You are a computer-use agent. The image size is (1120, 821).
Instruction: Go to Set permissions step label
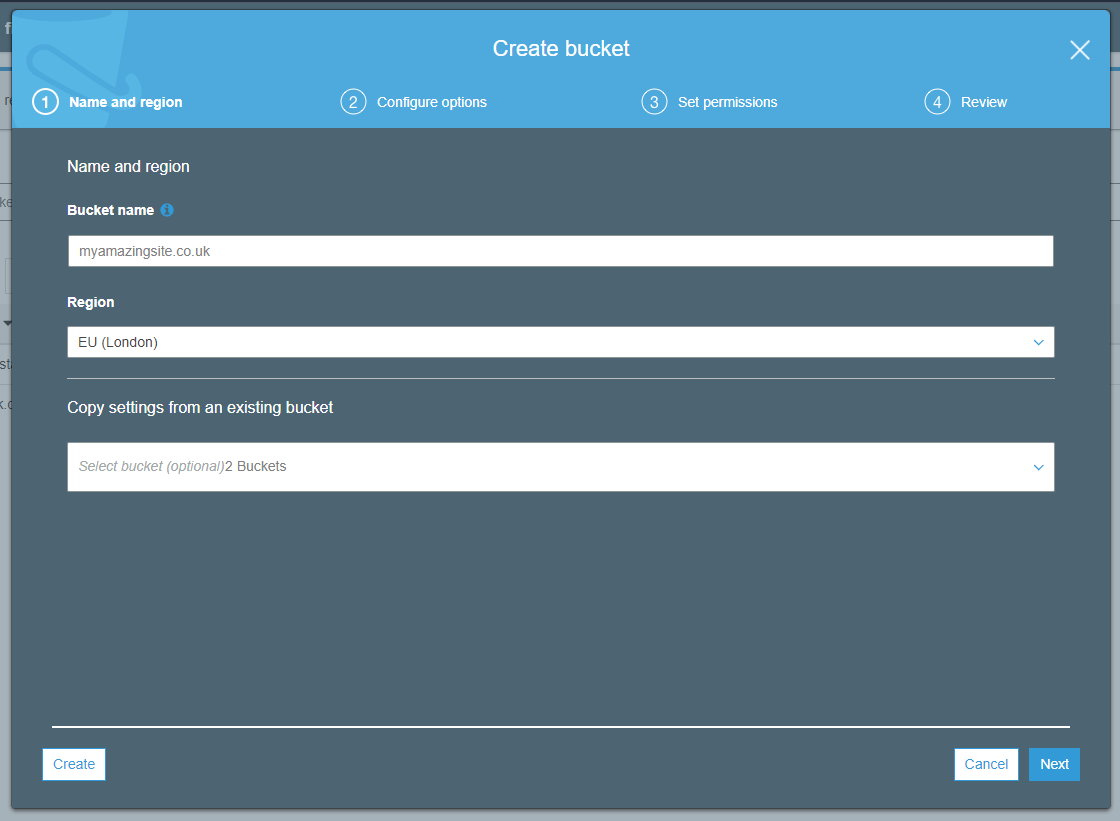click(x=727, y=102)
